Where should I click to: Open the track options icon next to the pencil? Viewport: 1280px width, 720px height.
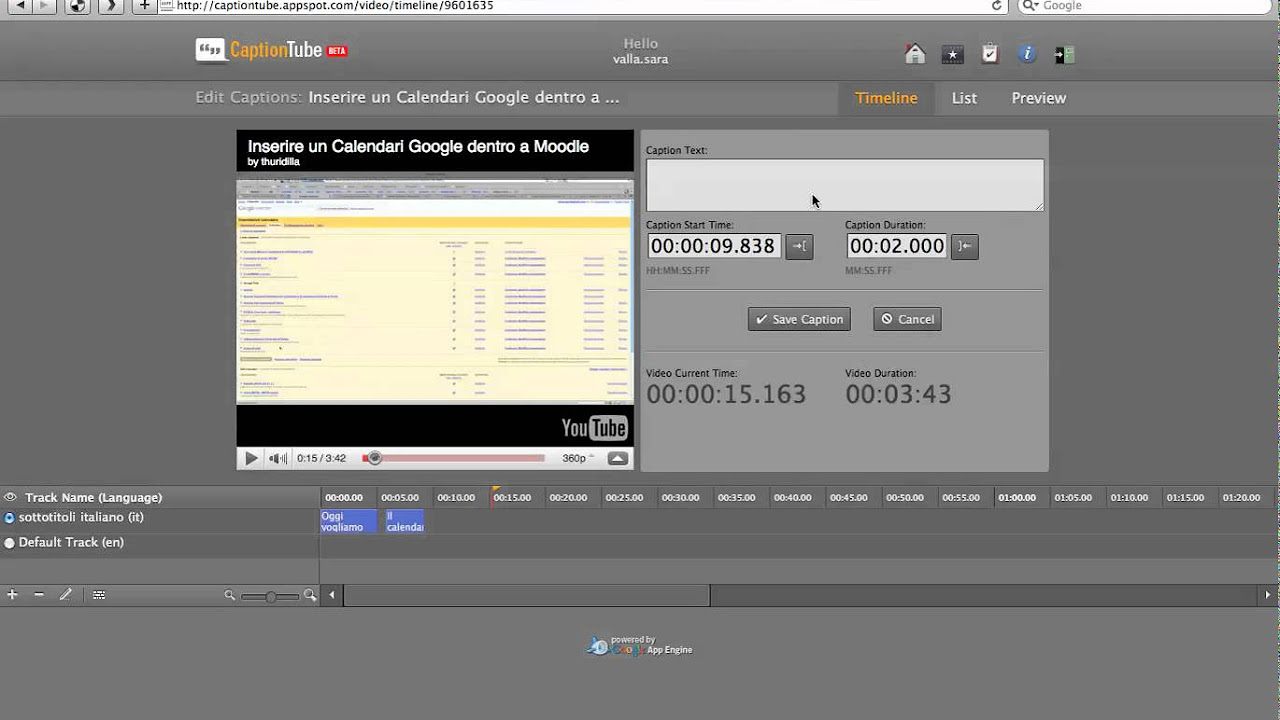pos(99,594)
